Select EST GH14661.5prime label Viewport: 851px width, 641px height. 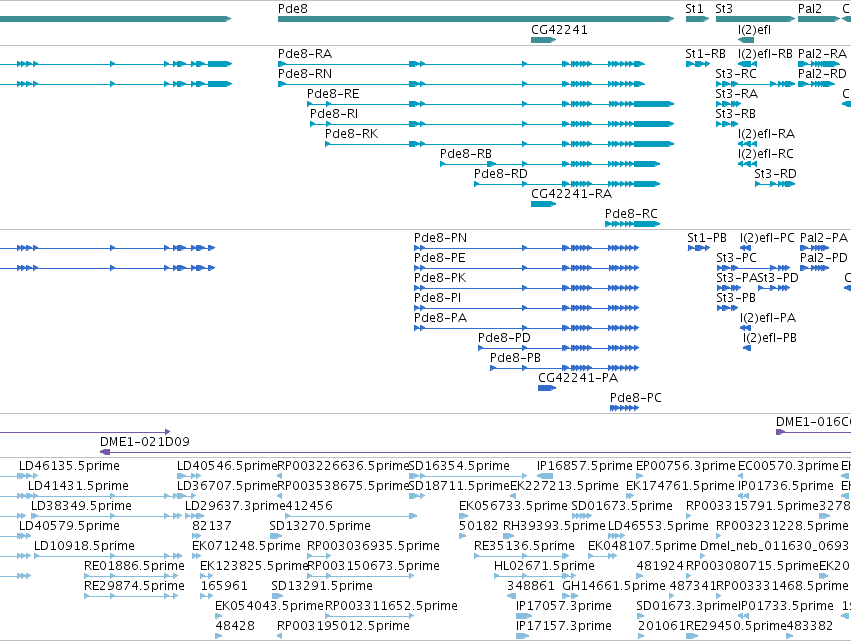(x=614, y=587)
